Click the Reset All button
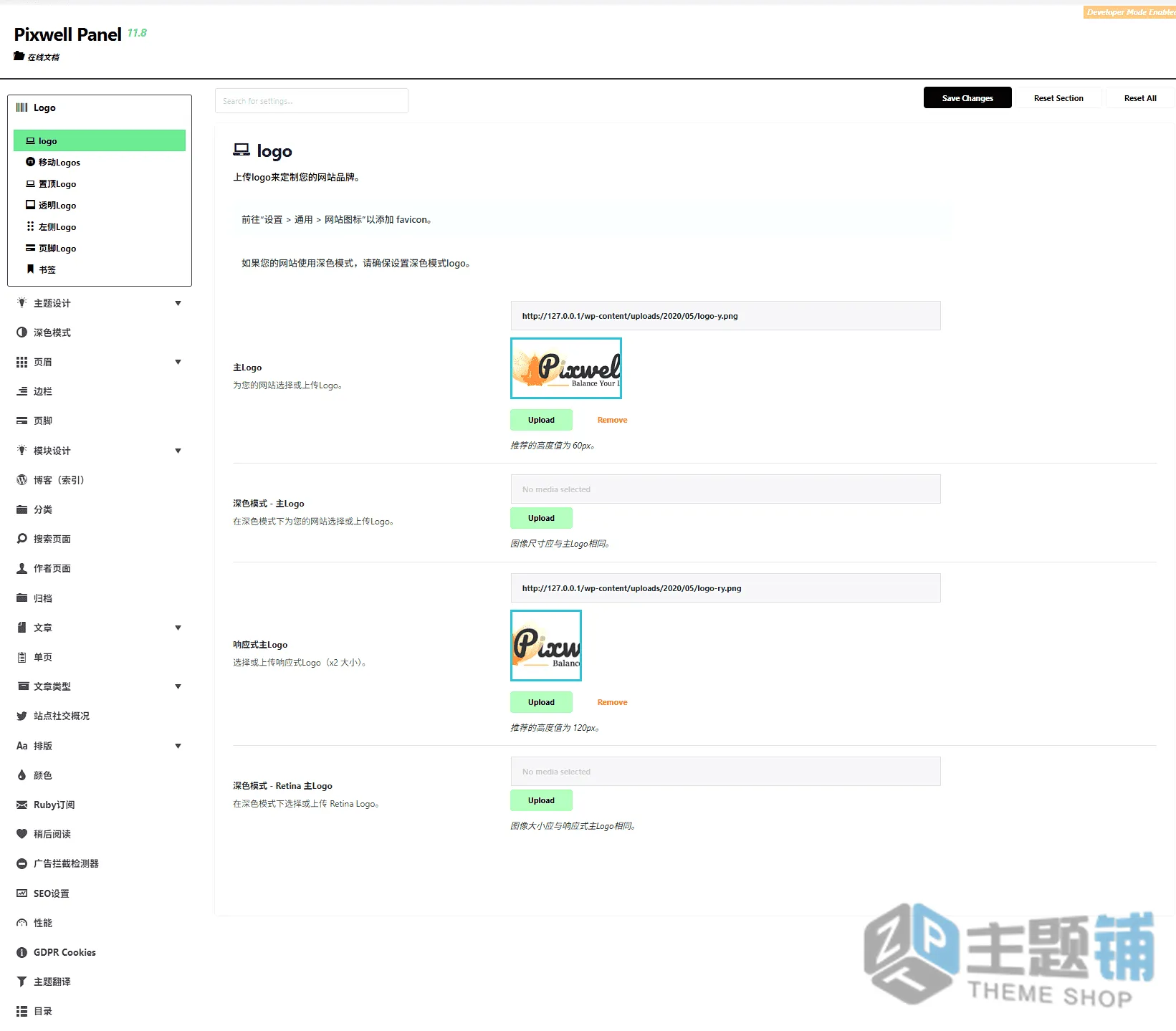The width and height of the screenshot is (1176, 1031). click(1139, 97)
